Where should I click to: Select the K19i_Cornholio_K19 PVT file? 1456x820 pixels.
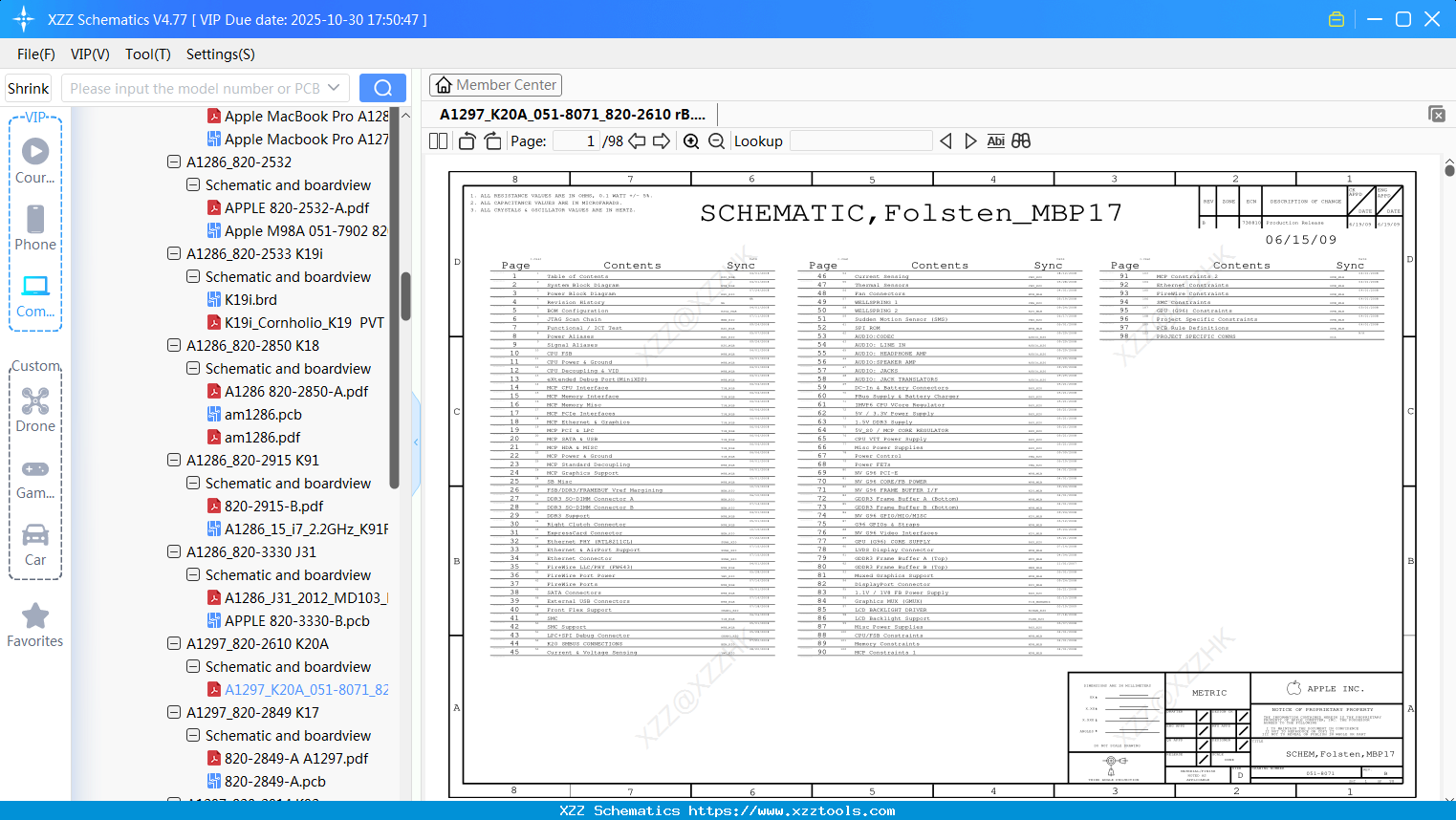295,322
